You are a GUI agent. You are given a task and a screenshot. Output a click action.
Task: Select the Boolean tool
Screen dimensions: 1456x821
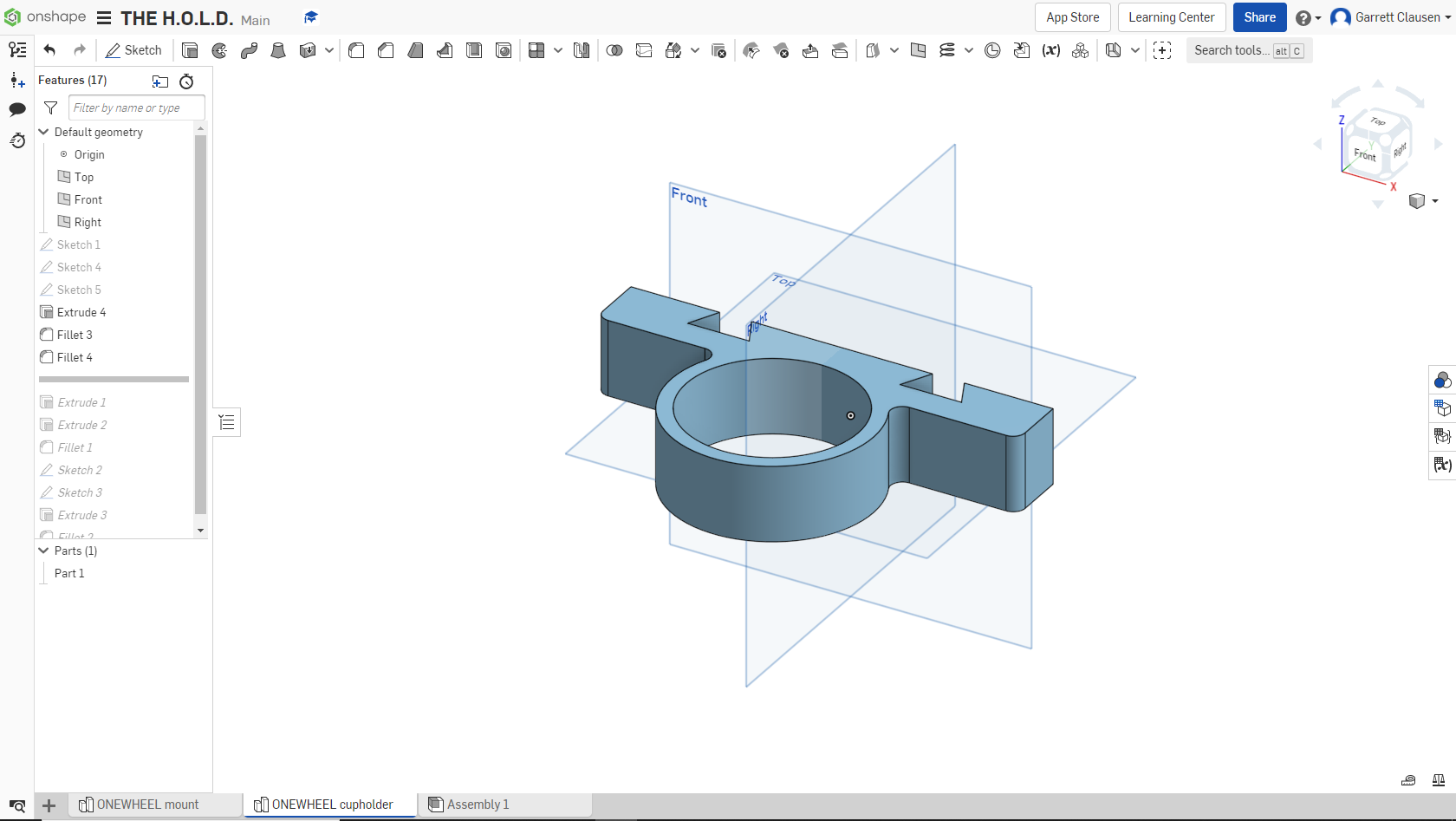pos(614,50)
